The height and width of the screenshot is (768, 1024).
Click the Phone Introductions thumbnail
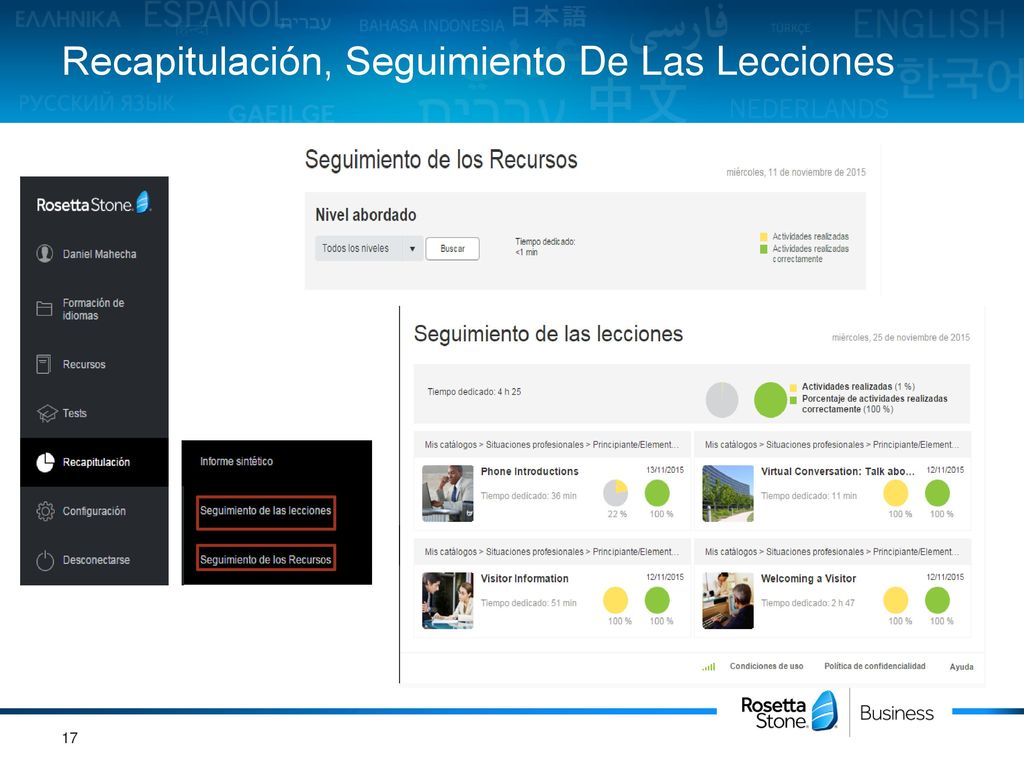point(448,493)
